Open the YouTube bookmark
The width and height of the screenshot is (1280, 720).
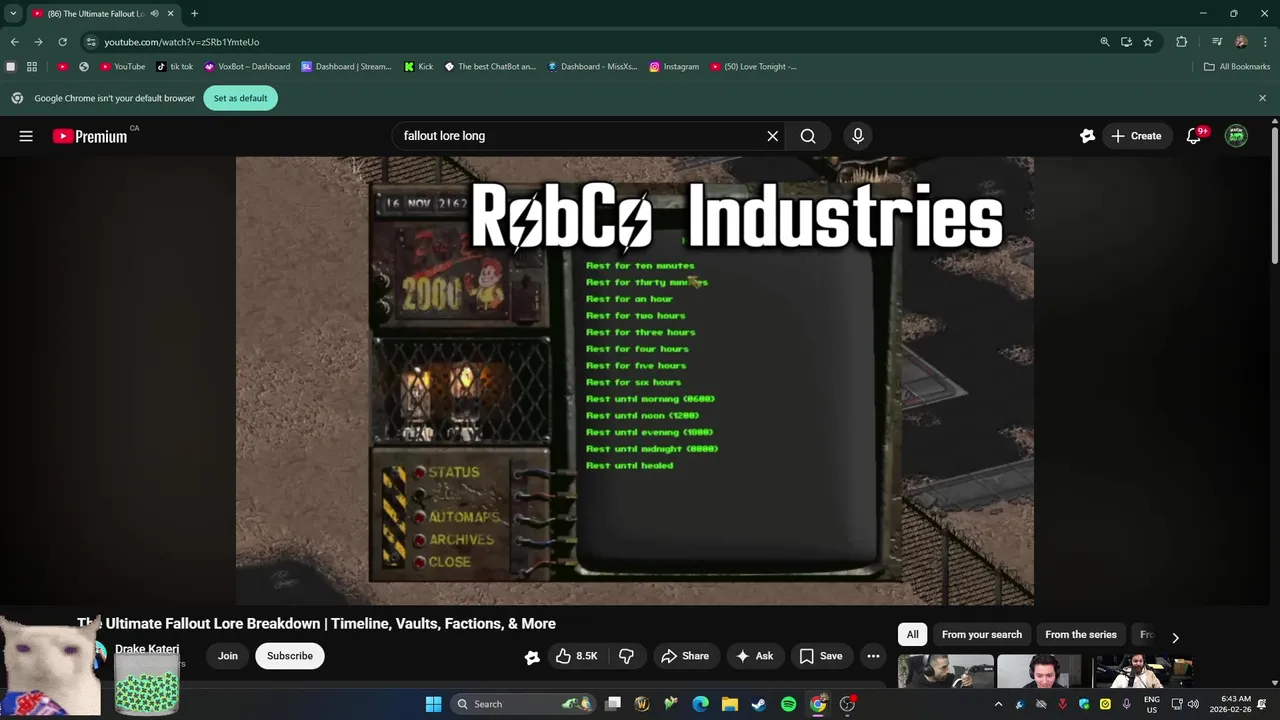123,67
